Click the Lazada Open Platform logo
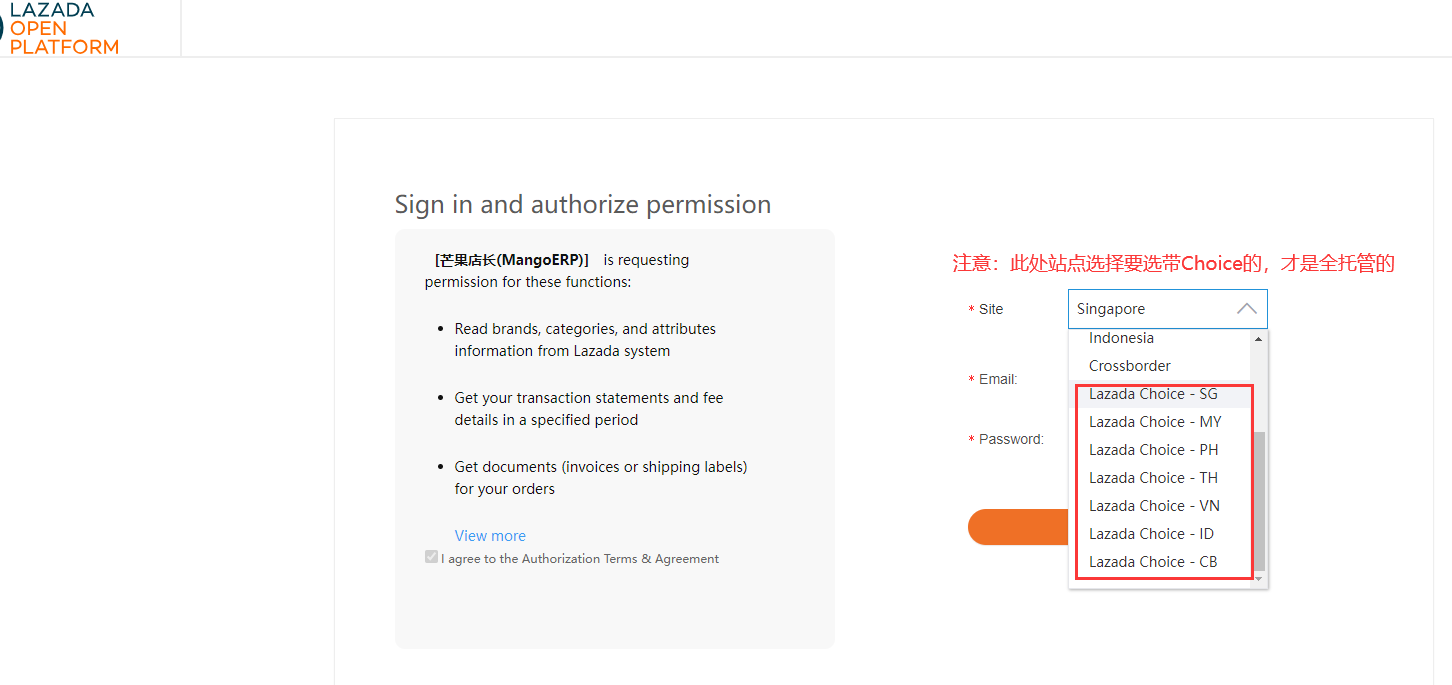1452x685 pixels. [x=60, y=28]
